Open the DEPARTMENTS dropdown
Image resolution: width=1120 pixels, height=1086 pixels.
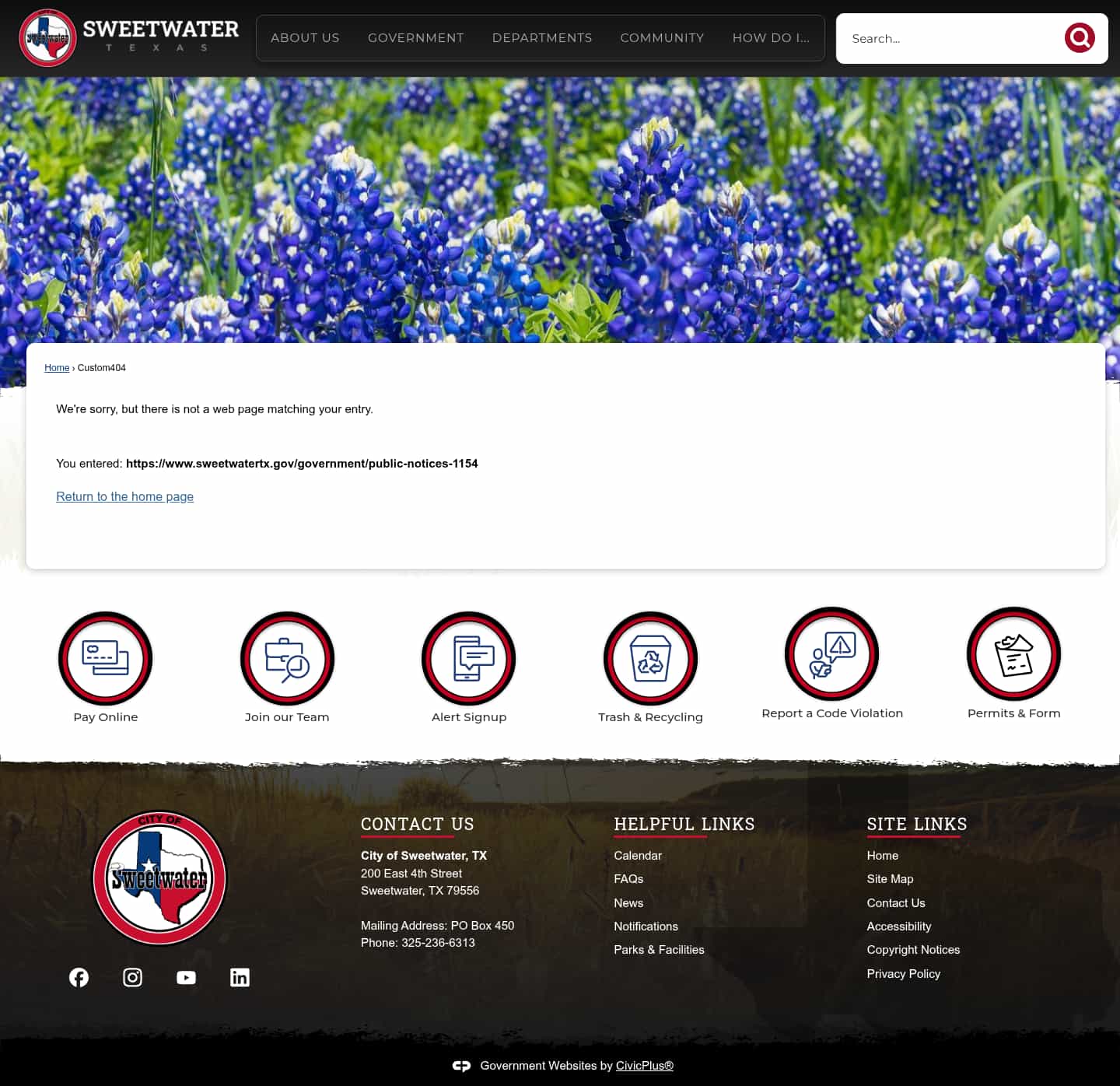(x=542, y=37)
